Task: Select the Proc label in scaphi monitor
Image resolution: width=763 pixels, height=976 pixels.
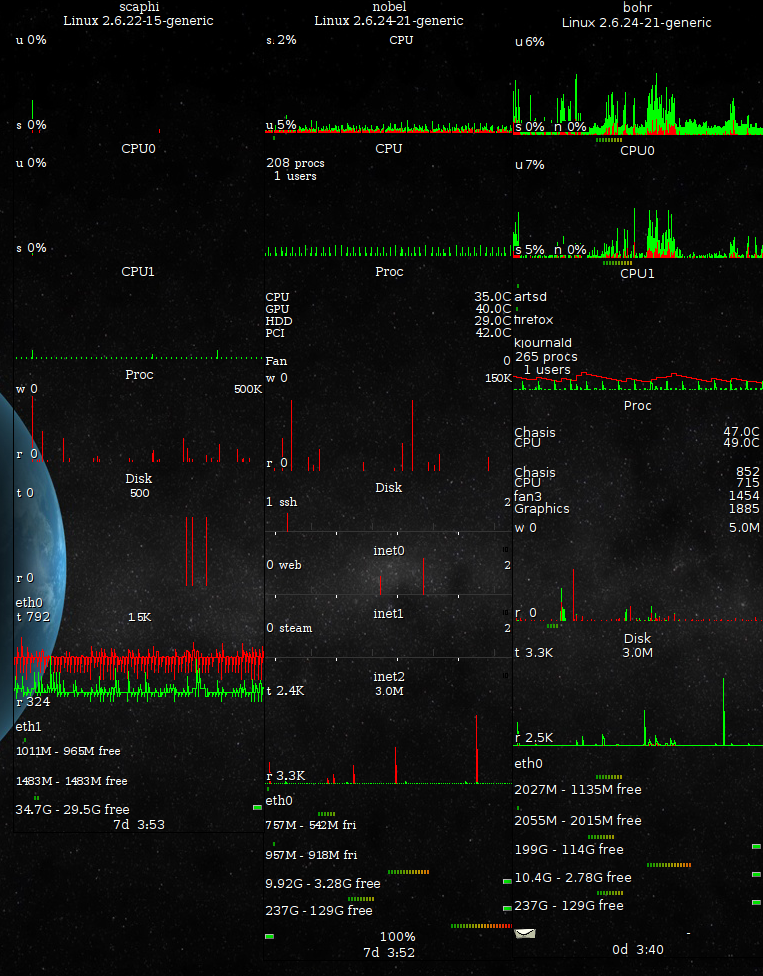Action: point(139,374)
